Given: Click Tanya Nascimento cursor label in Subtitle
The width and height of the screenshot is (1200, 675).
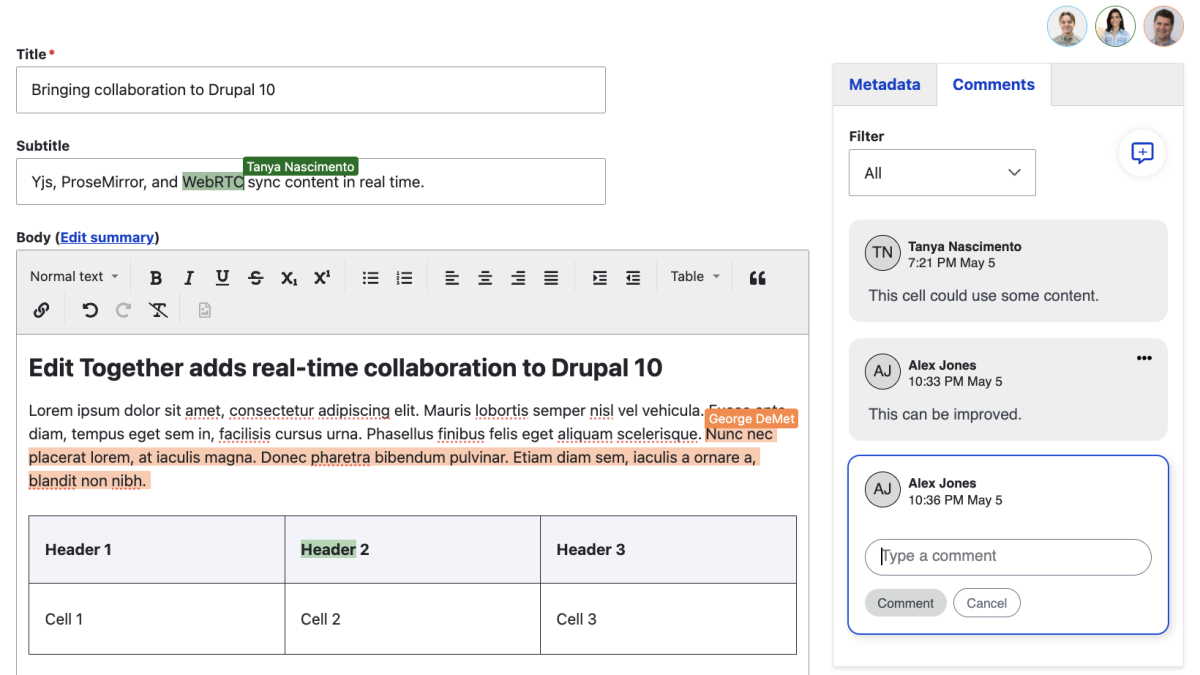Looking at the screenshot, I should 300,167.
